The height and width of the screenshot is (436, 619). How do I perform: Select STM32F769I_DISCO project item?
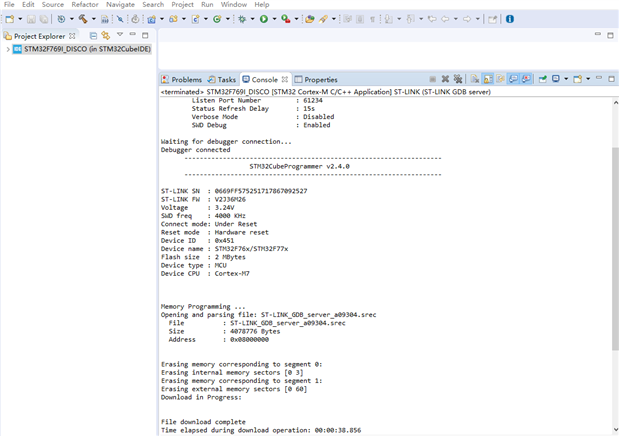[82, 49]
